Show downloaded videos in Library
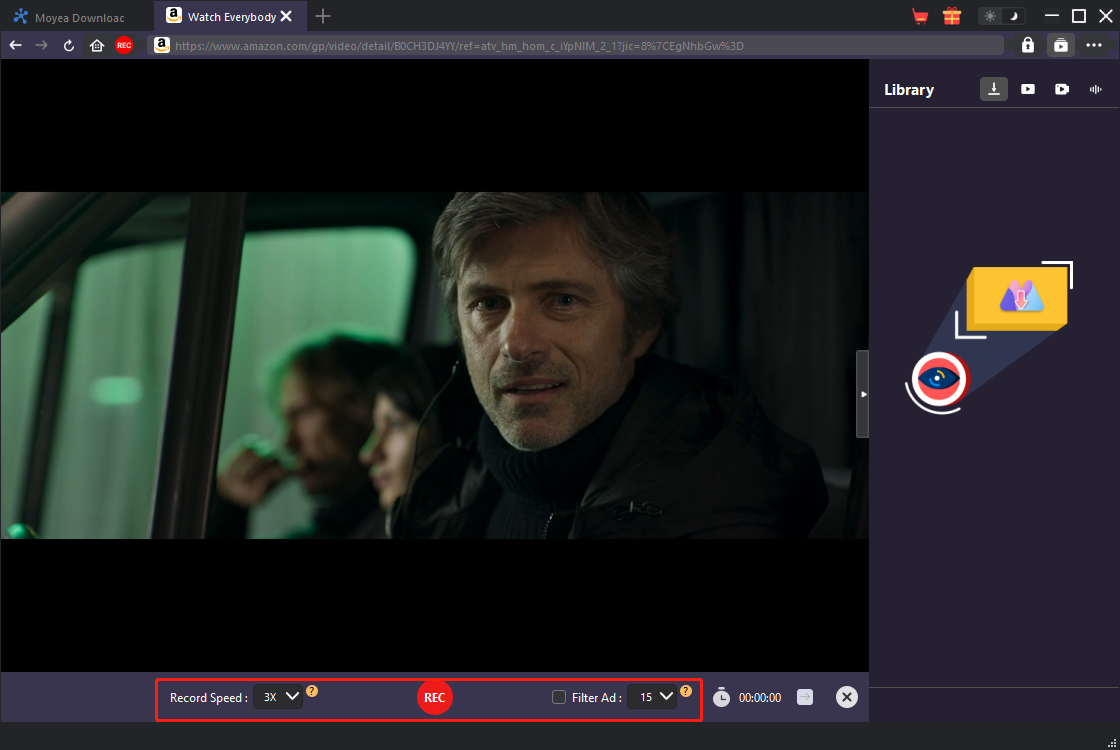This screenshot has width=1120, height=750. pyautogui.click(x=1027, y=89)
